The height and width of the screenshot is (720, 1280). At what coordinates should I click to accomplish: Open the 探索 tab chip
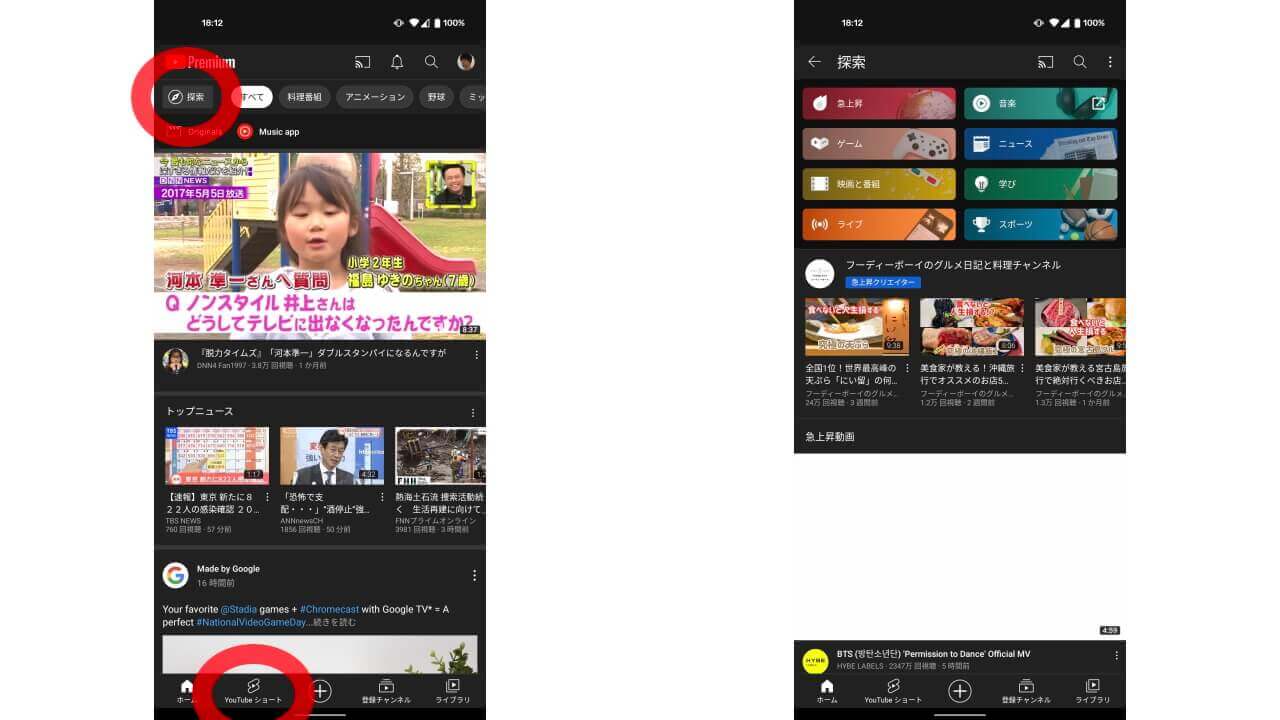point(189,96)
